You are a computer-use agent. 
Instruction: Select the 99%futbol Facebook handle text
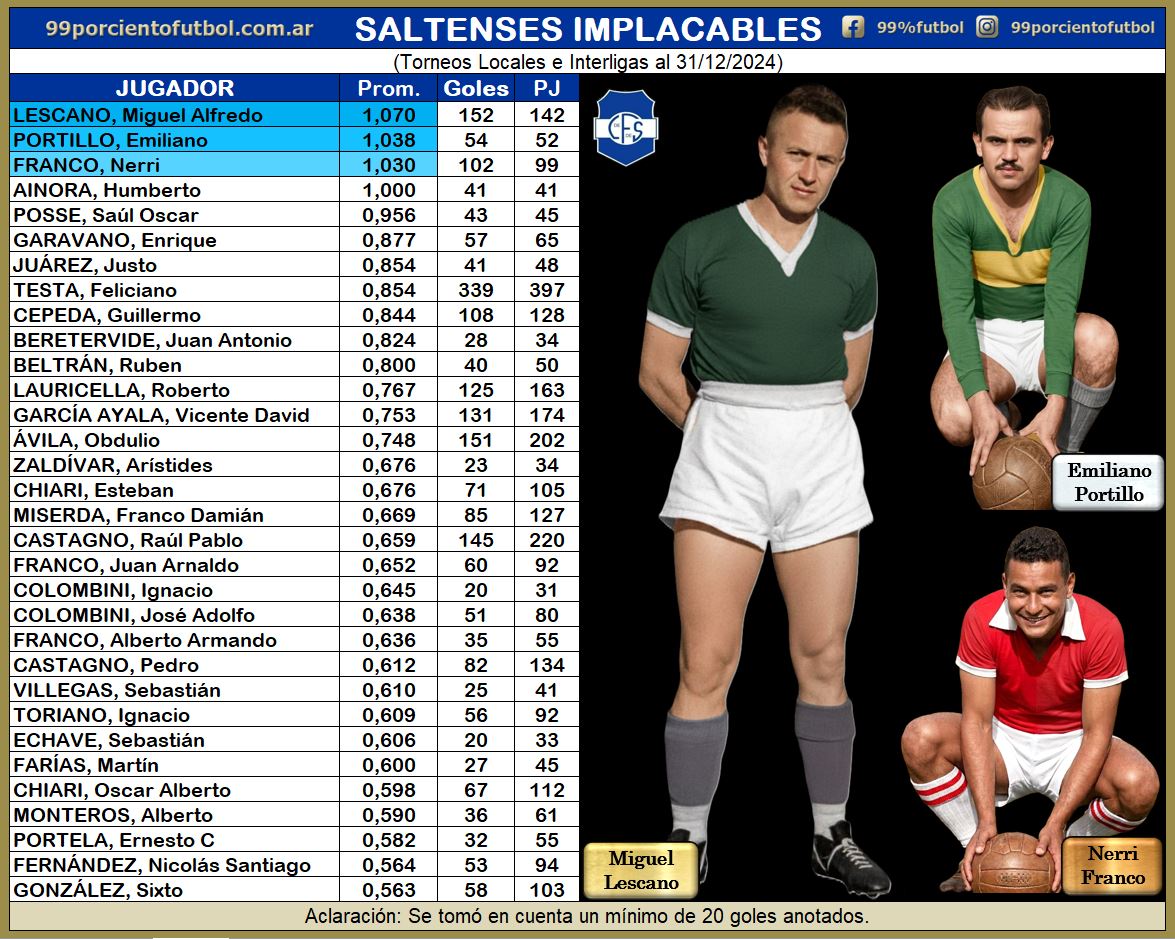pyautogui.click(x=919, y=28)
